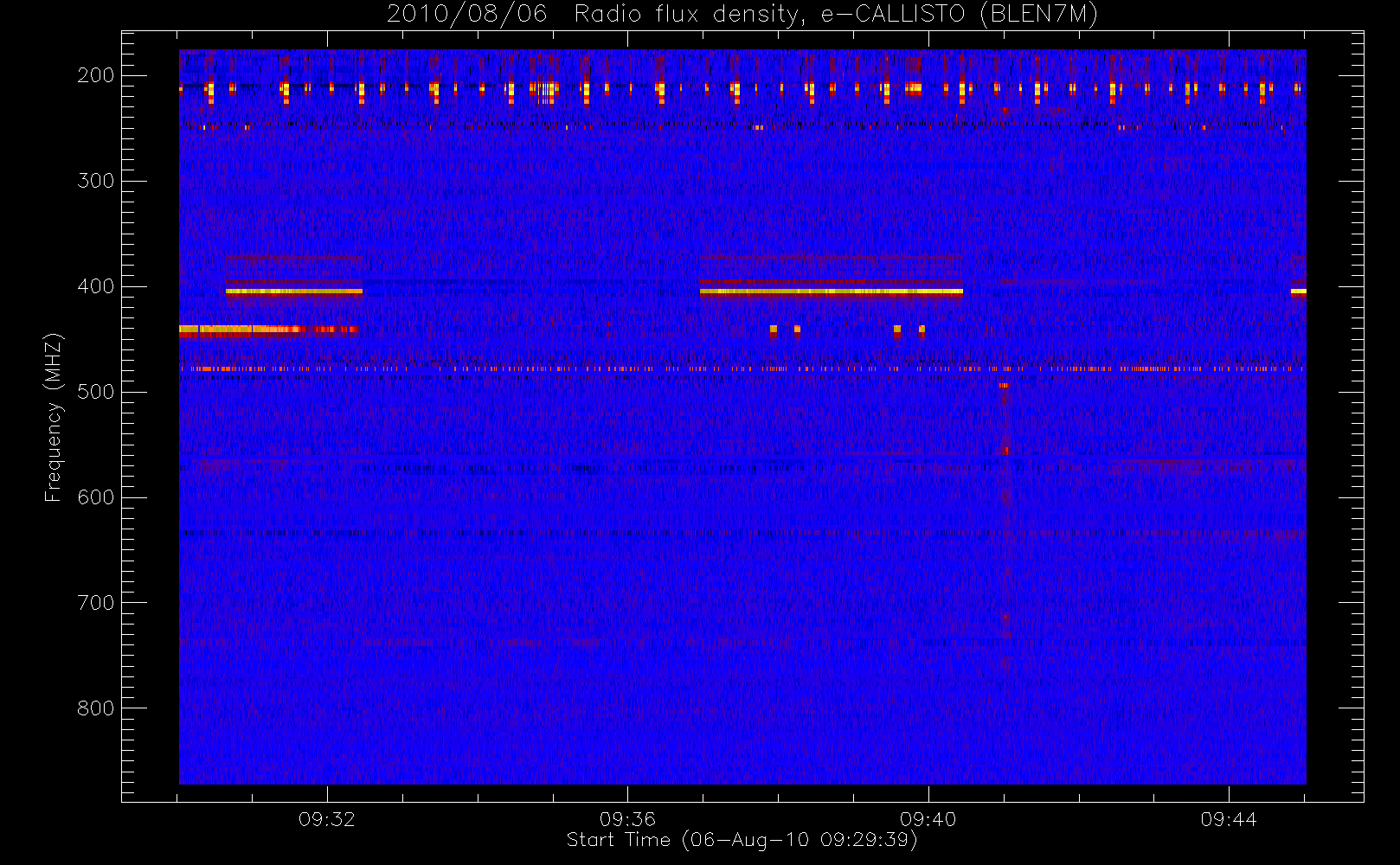This screenshot has width=1400, height=865.
Task: Click the long yellow 400 MHz band near 09:38
Action: 832,292
